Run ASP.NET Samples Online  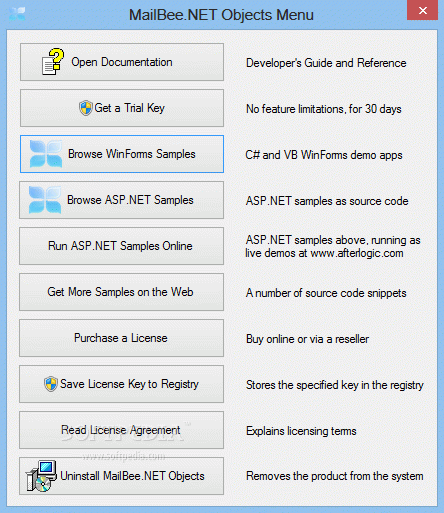pyautogui.click(x=121, y=246)
